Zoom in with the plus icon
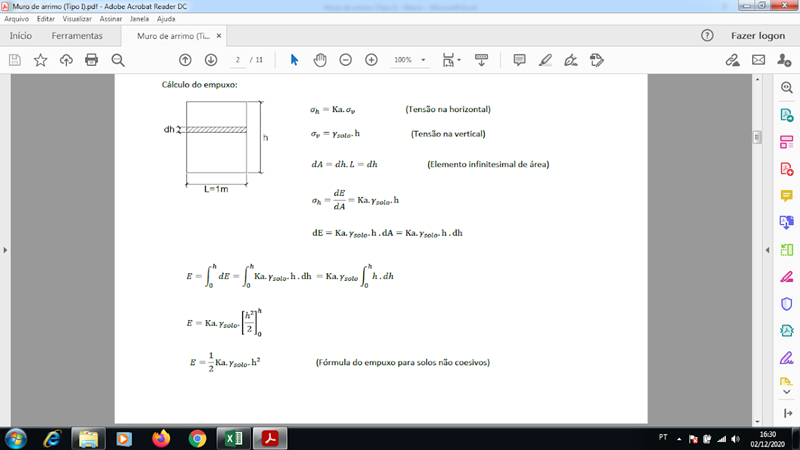 [371, 60]
